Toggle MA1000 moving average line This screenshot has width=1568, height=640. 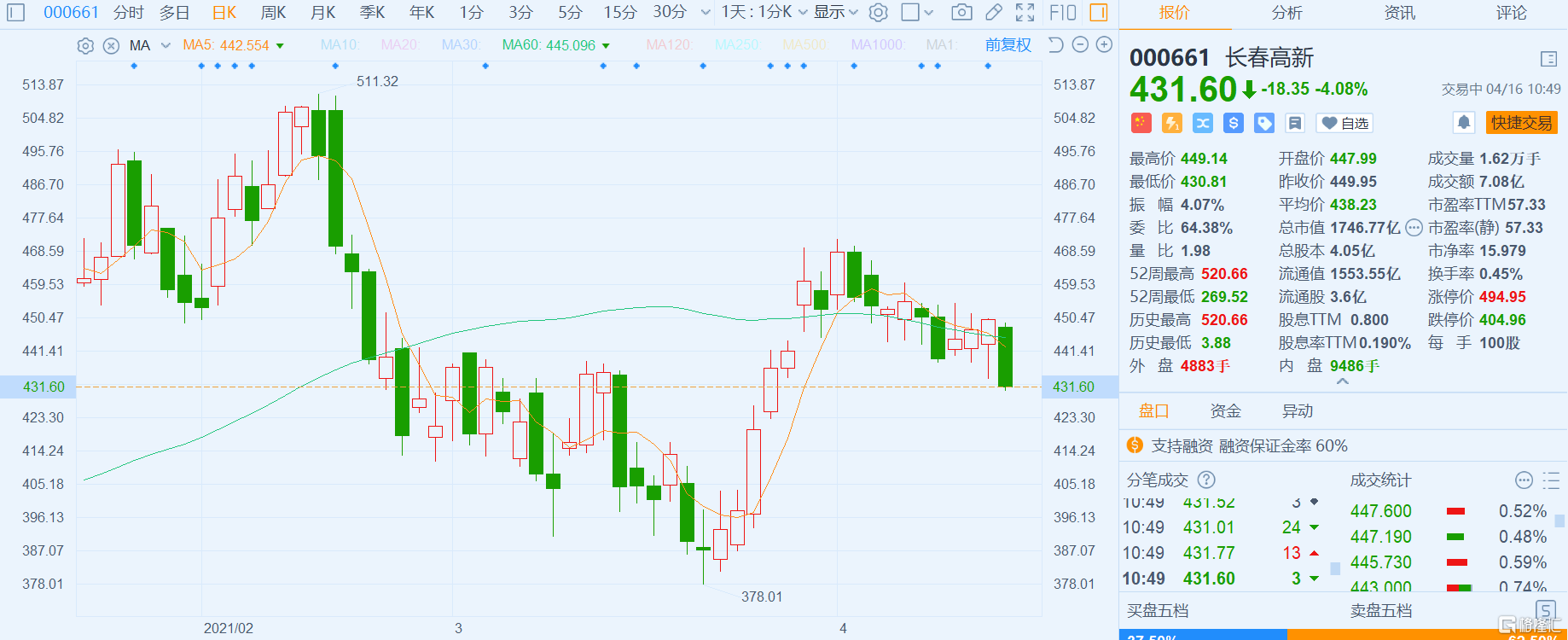click(x=878, y=45)
